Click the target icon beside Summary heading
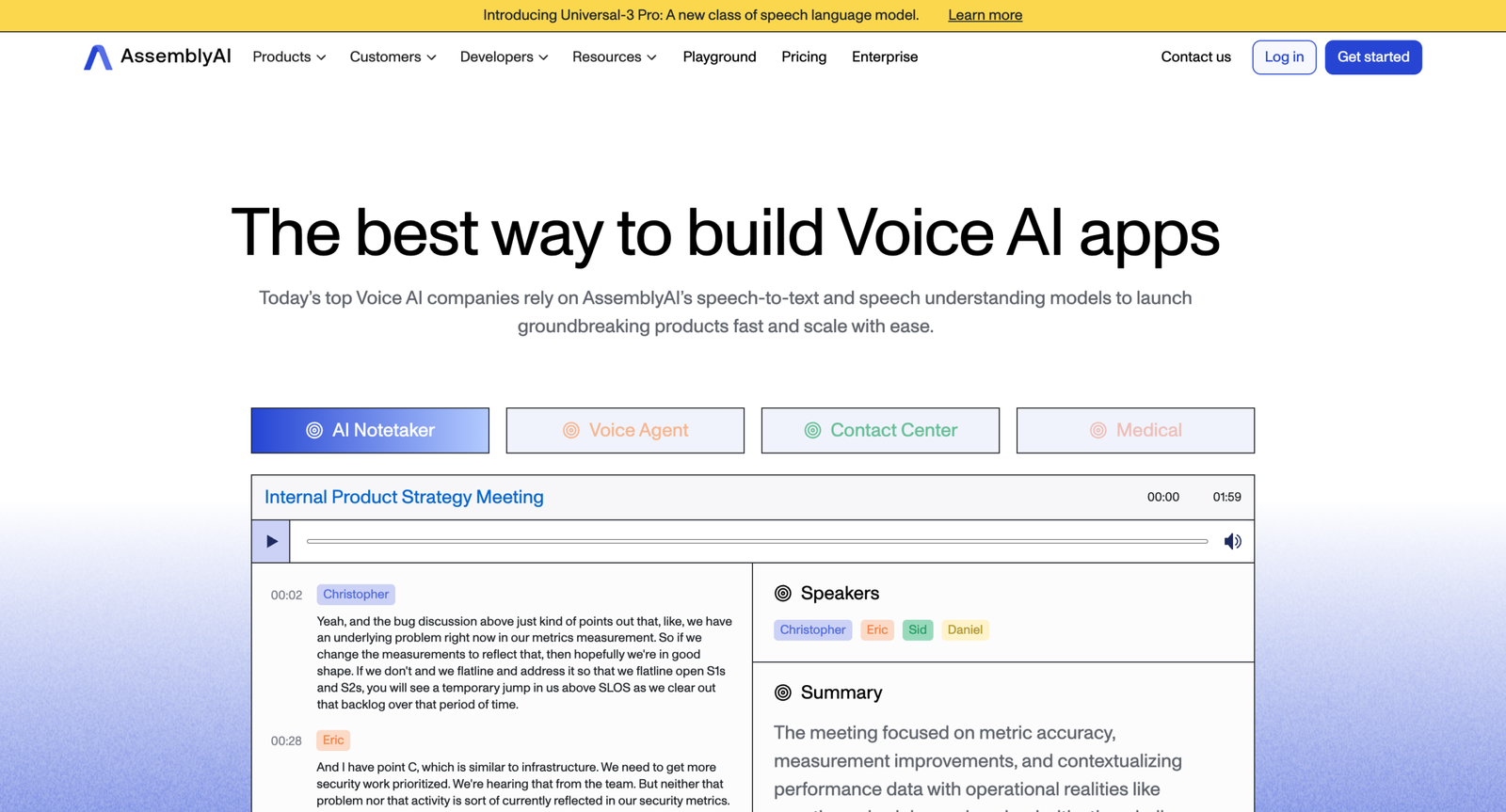 pos(782,693)
